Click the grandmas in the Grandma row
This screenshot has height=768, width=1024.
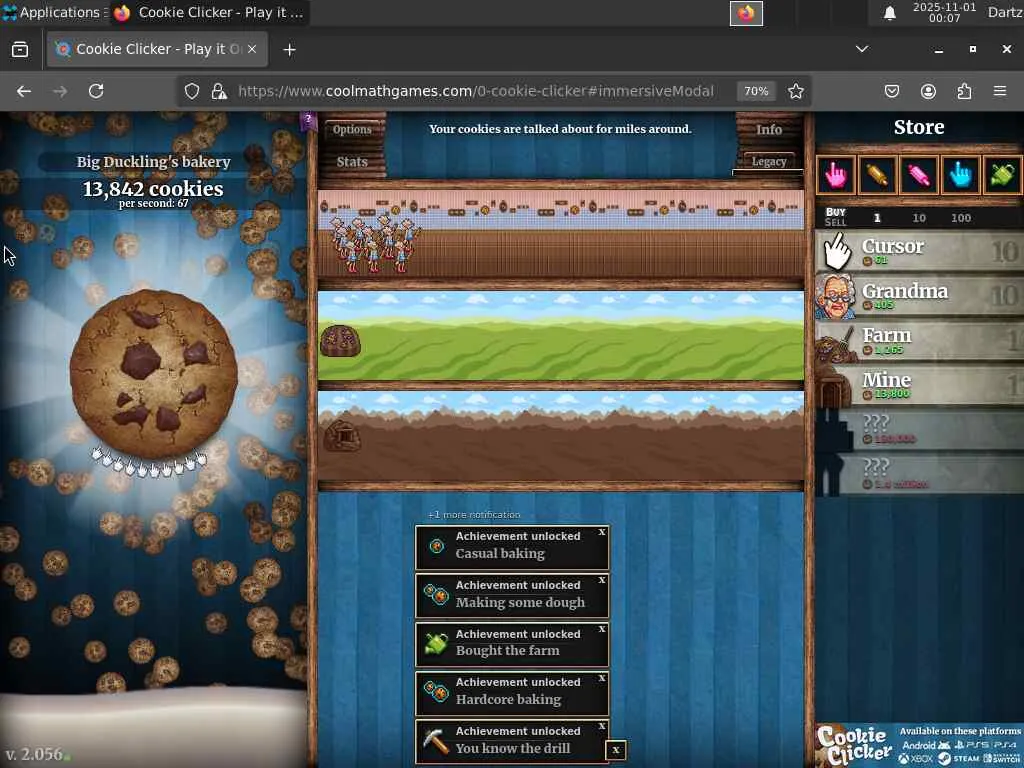click(x=374, y=244)
